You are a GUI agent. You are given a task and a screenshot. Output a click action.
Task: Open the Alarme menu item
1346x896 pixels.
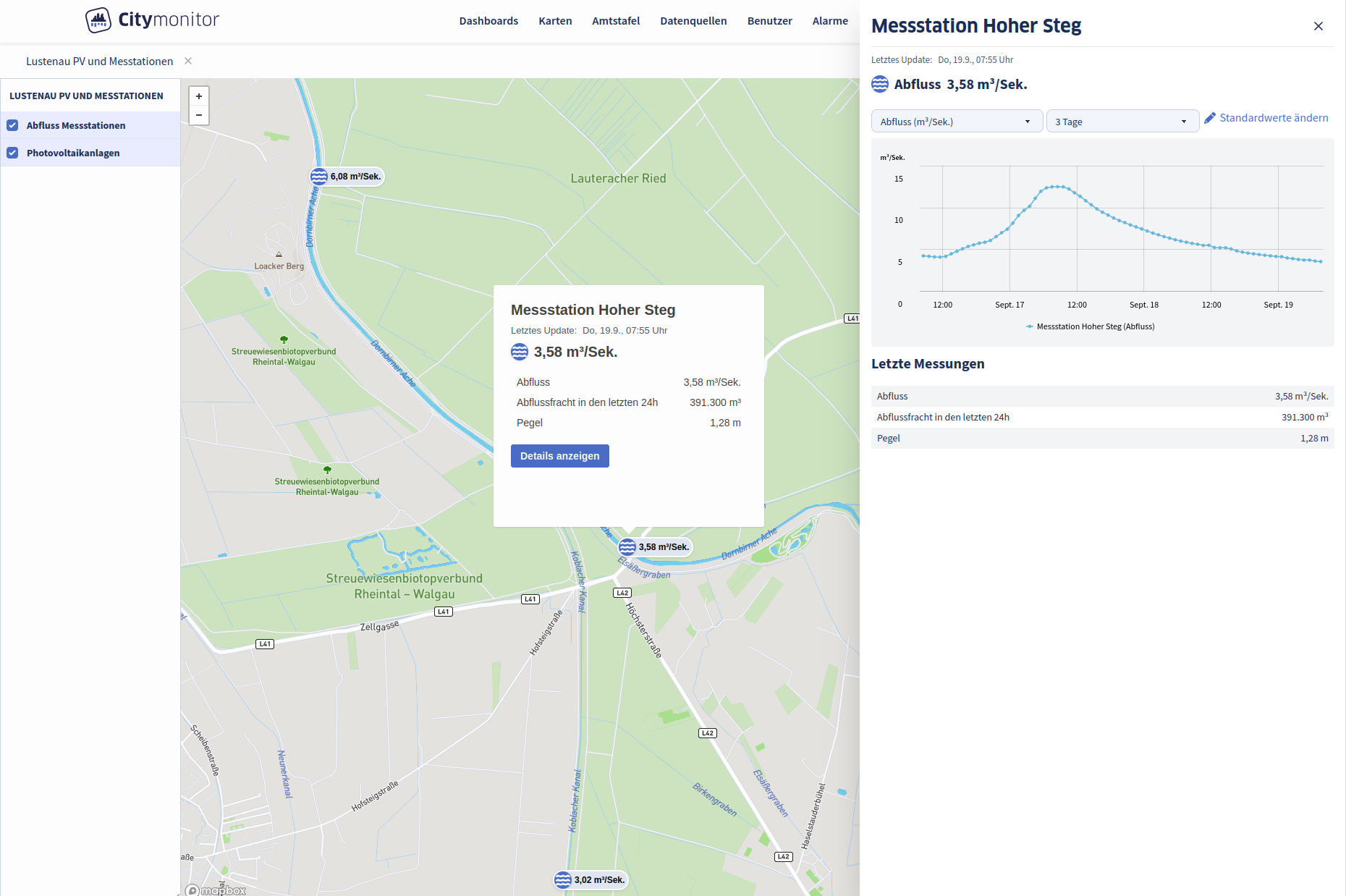(x=829, y=21)
